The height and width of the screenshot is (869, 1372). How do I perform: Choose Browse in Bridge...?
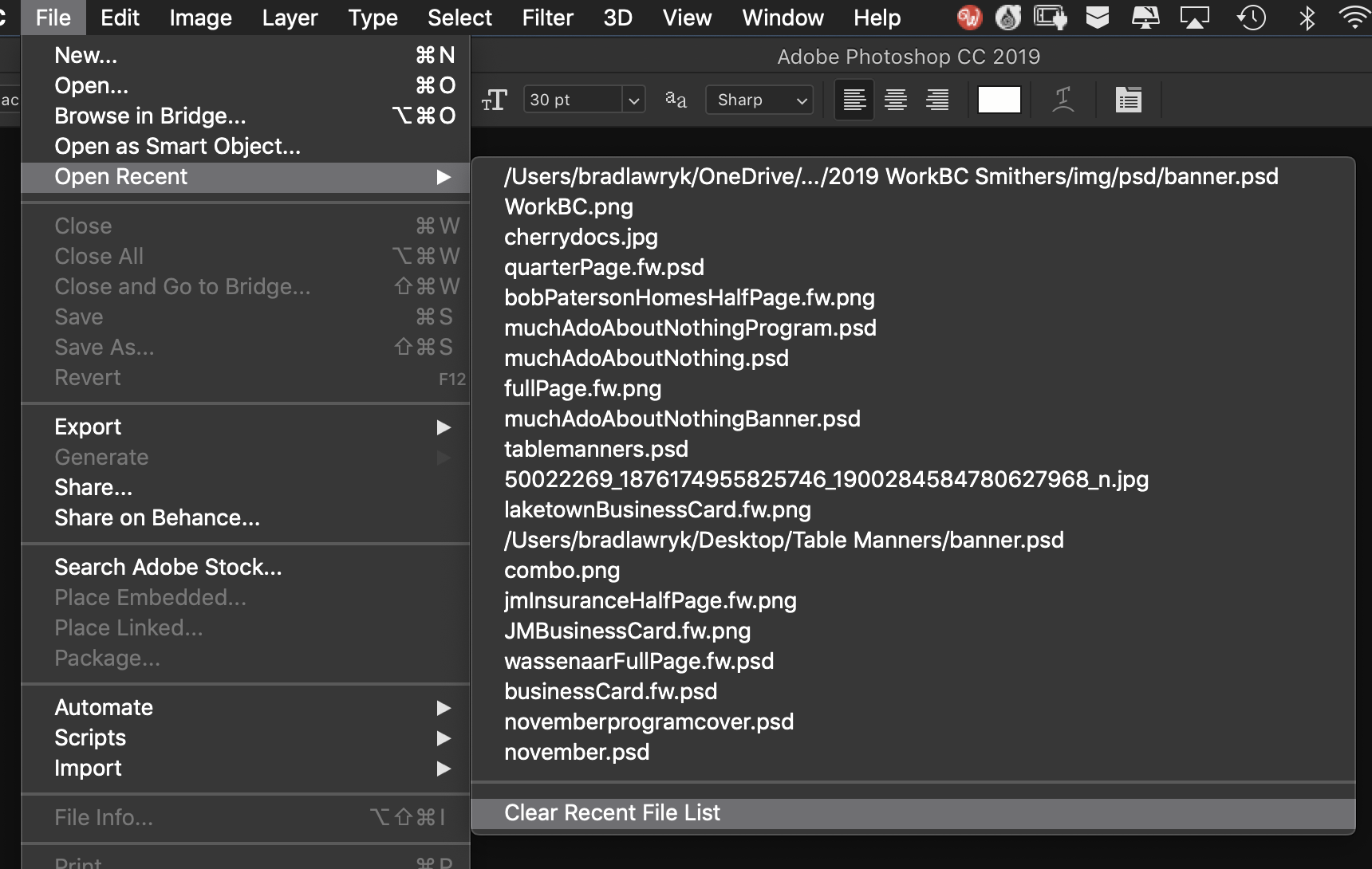pyautogui.click(x=245, y=116)
